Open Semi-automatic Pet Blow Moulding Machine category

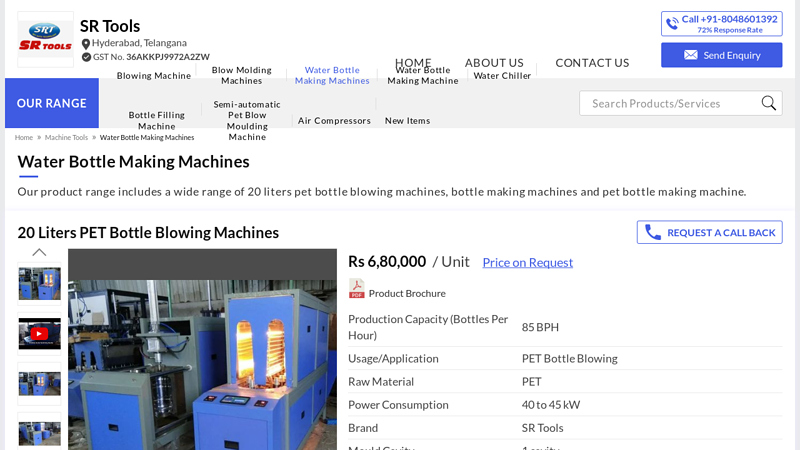tap(247, 120)
